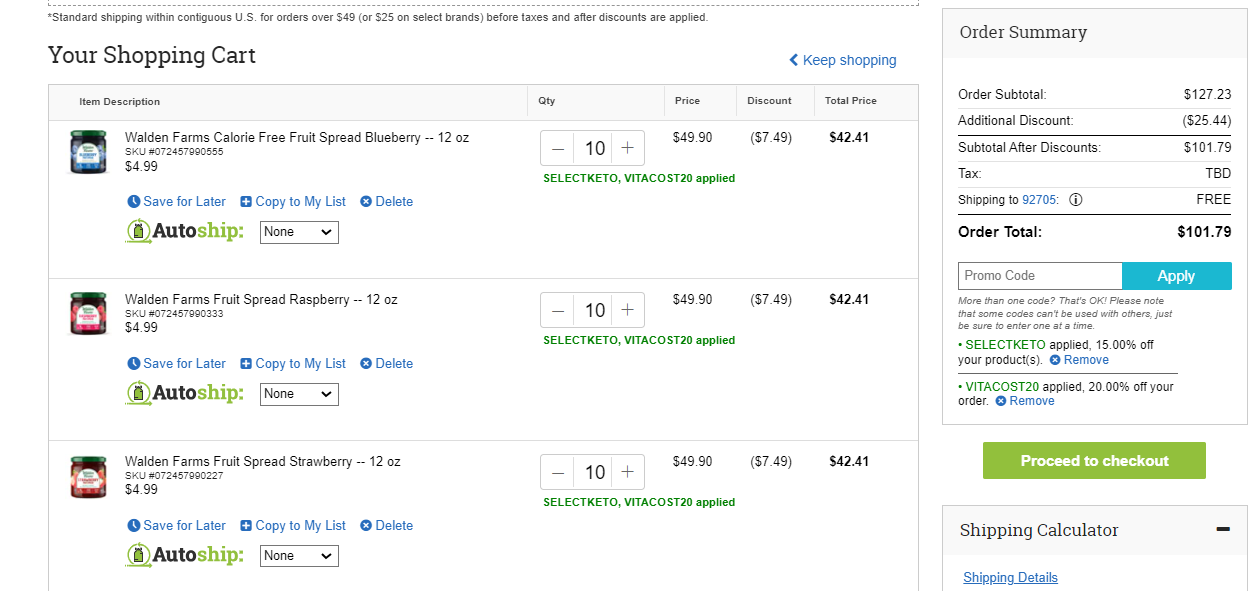Remove the SELECTKETO promo code
This screenshot has height=591, width=1257.
[x=1079, y=360]
